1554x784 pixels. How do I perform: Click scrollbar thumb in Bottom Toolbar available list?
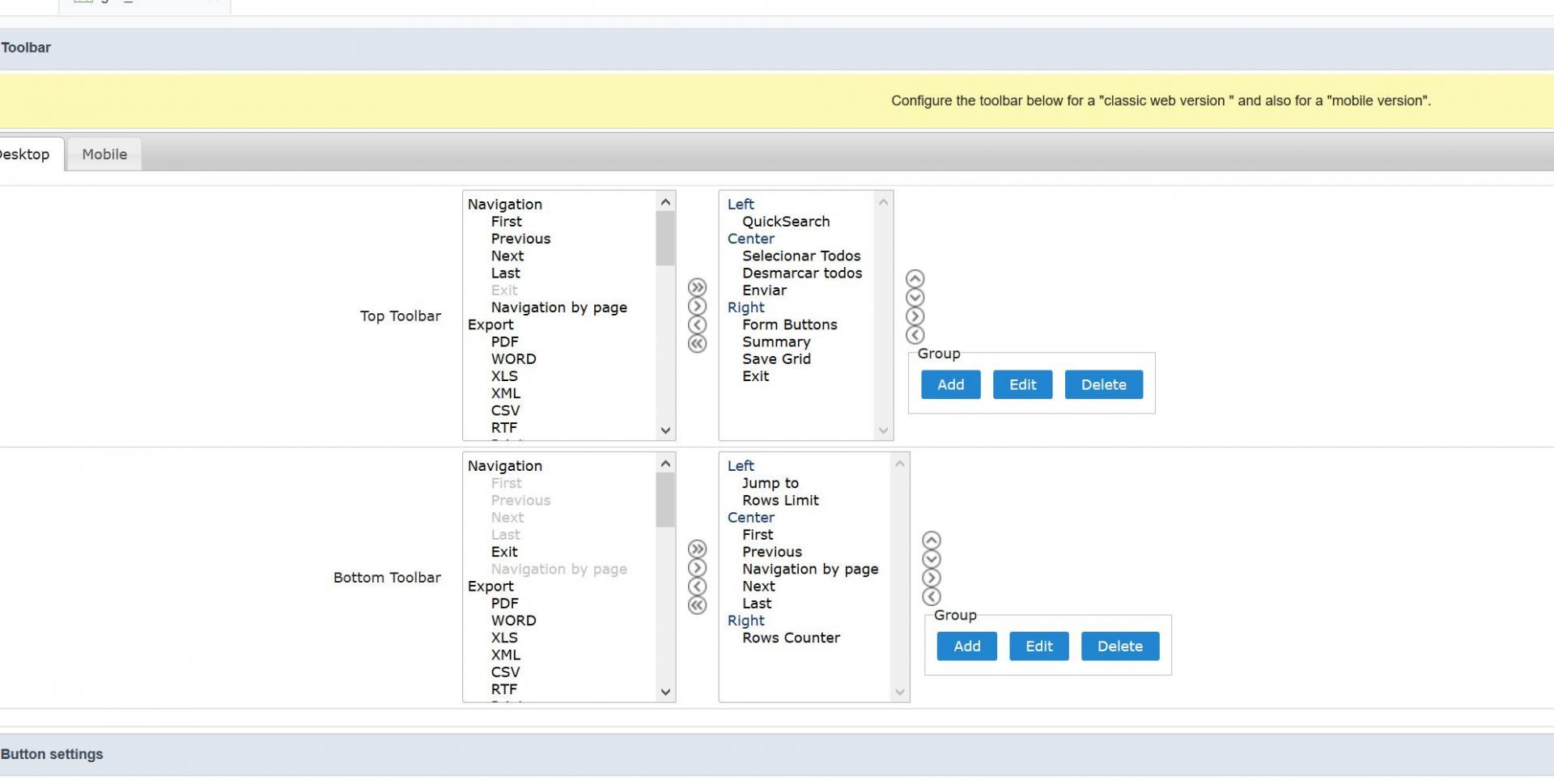tap(665, 499)
